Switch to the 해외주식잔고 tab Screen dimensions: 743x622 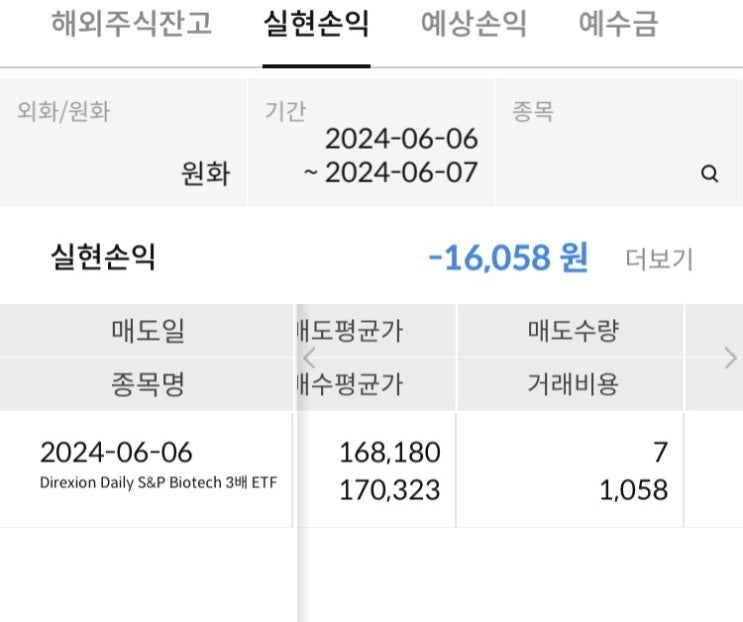(x=132, y=25)
